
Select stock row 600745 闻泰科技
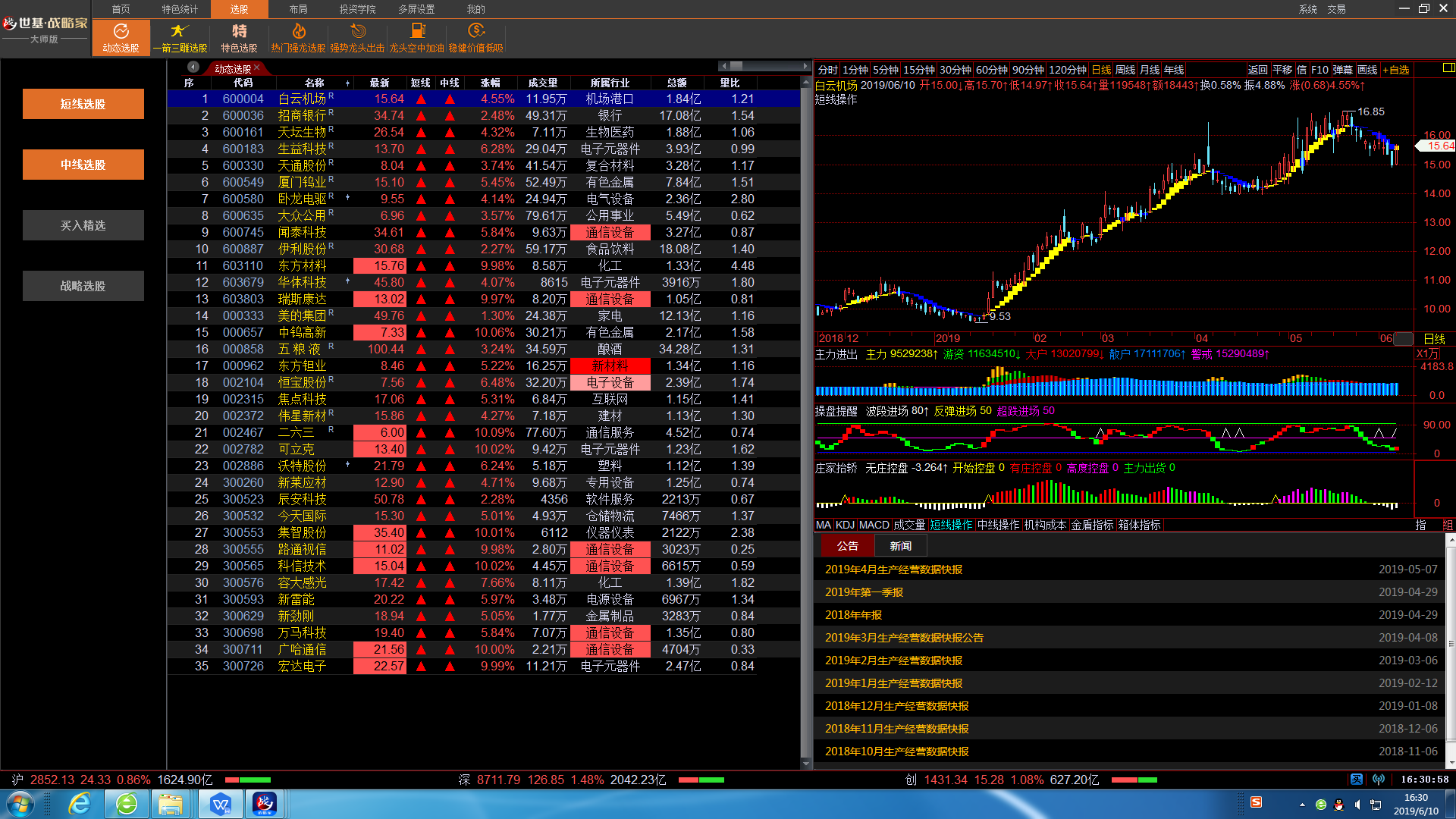point(484,233)
